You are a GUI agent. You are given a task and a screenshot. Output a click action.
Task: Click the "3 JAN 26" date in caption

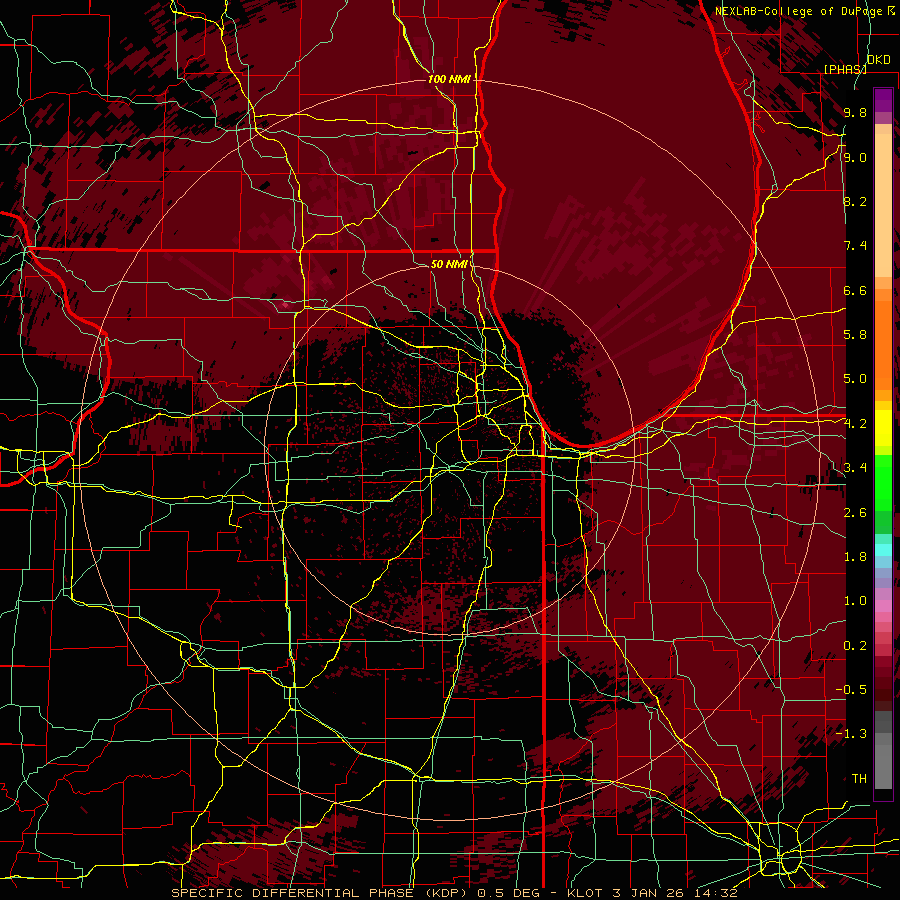coord(650,893)
